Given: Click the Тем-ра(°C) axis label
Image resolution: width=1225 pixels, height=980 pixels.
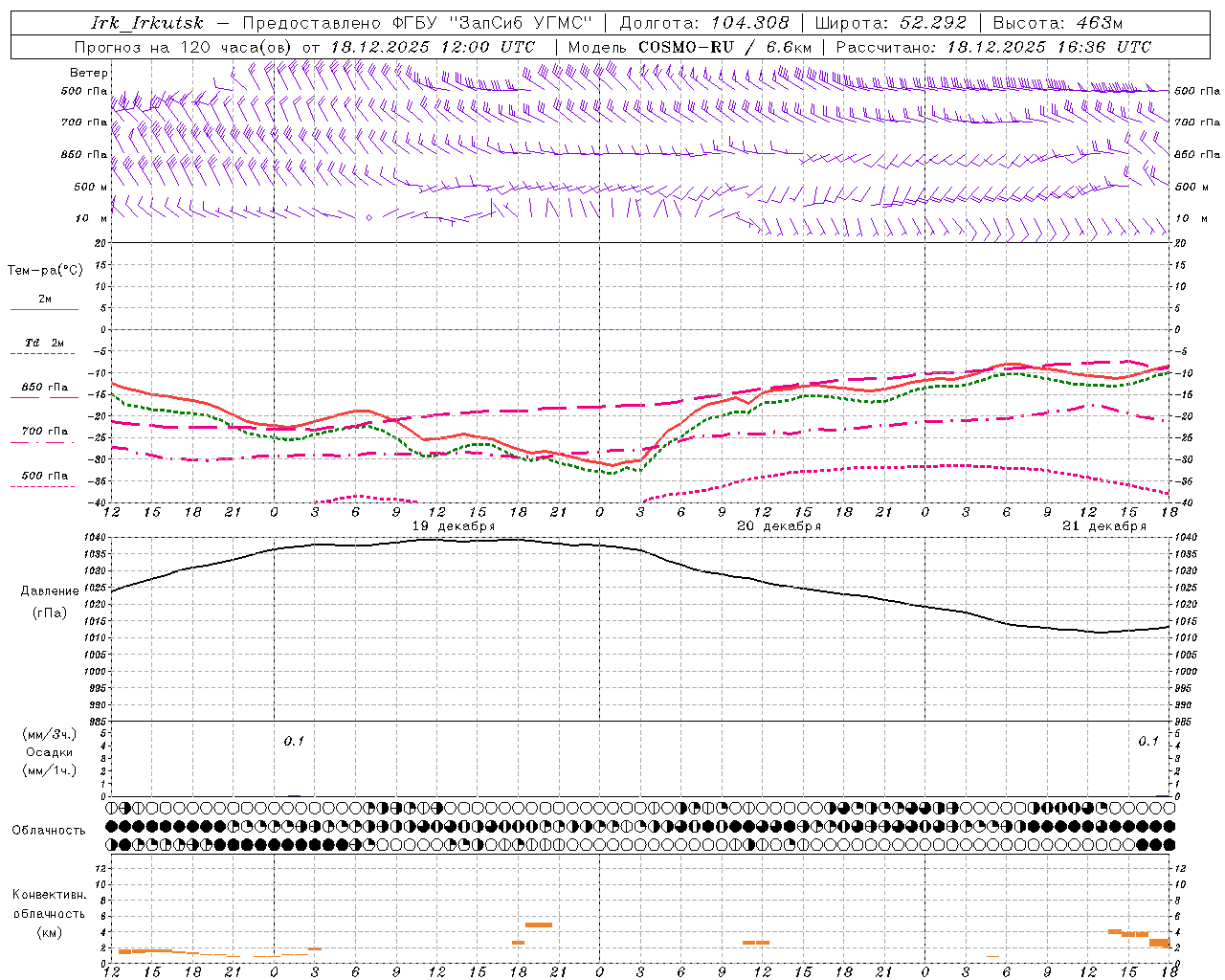Looking at the screenshot, I should [45, 271].
